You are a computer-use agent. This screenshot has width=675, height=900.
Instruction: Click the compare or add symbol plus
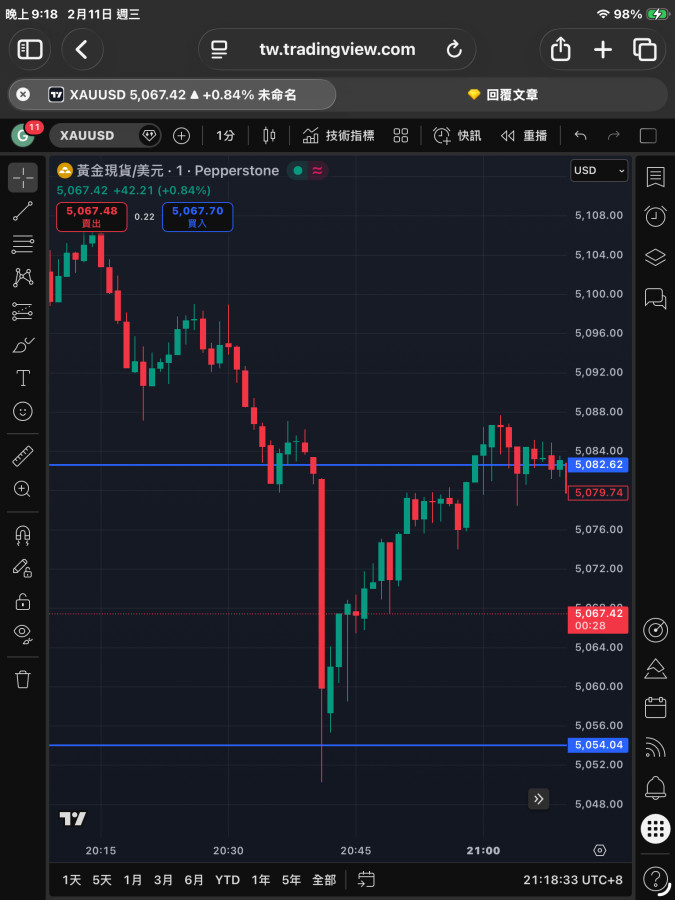[x=181, y=135]
